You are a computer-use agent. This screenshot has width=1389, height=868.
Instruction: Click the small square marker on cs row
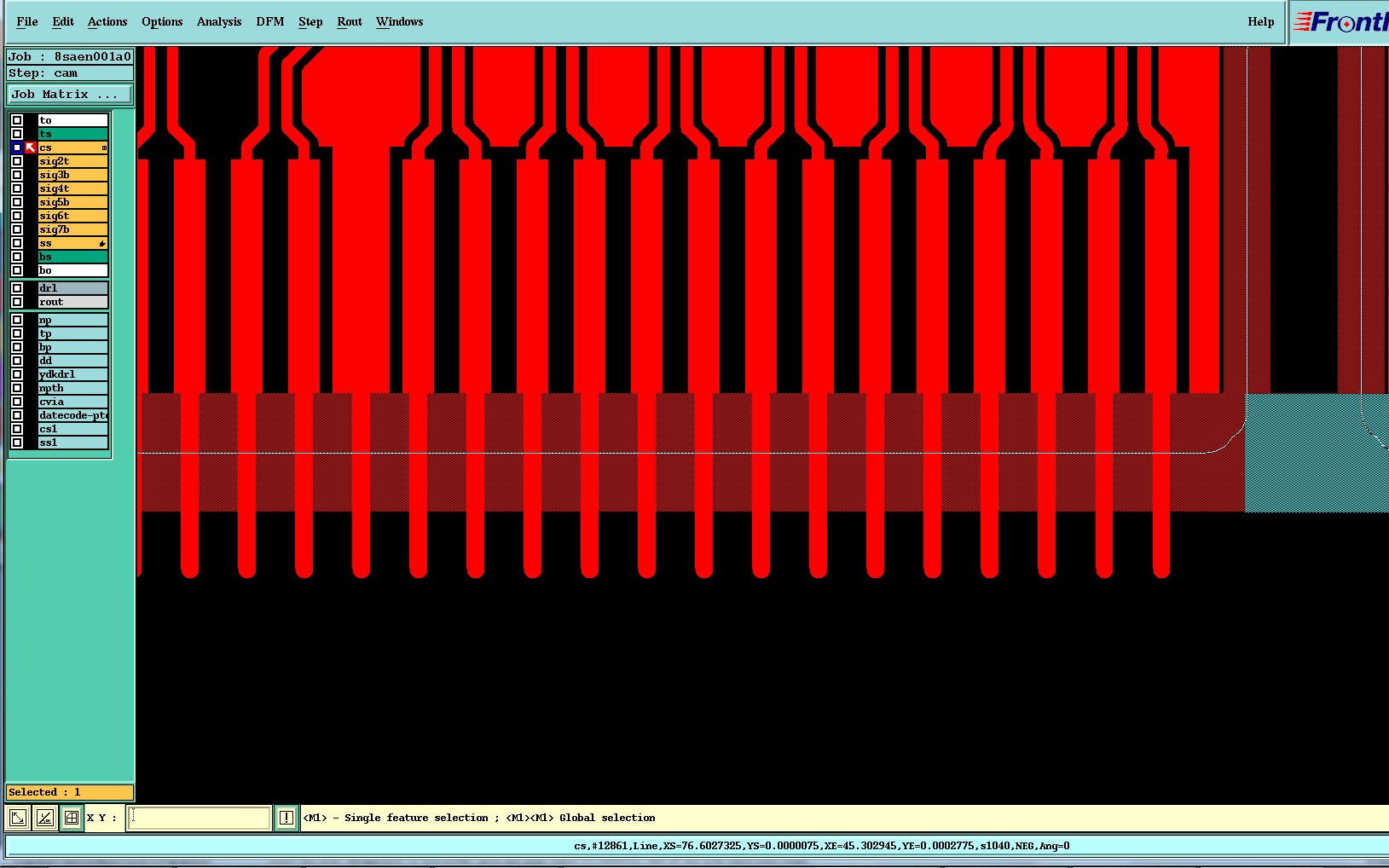tap(104, 148)
